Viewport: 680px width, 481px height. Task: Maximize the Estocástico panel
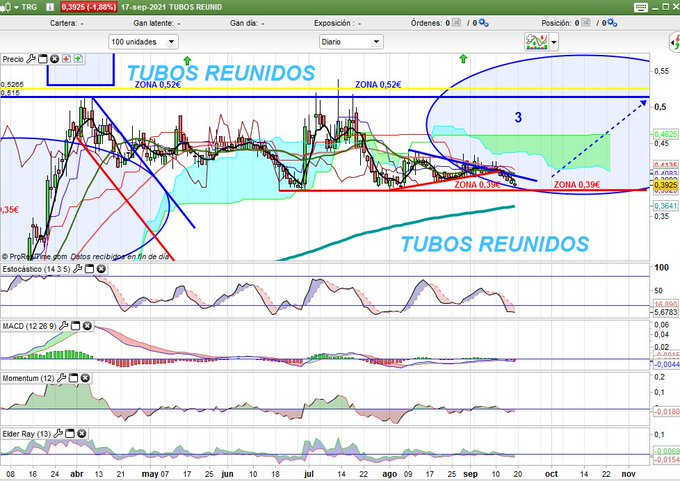89,269
